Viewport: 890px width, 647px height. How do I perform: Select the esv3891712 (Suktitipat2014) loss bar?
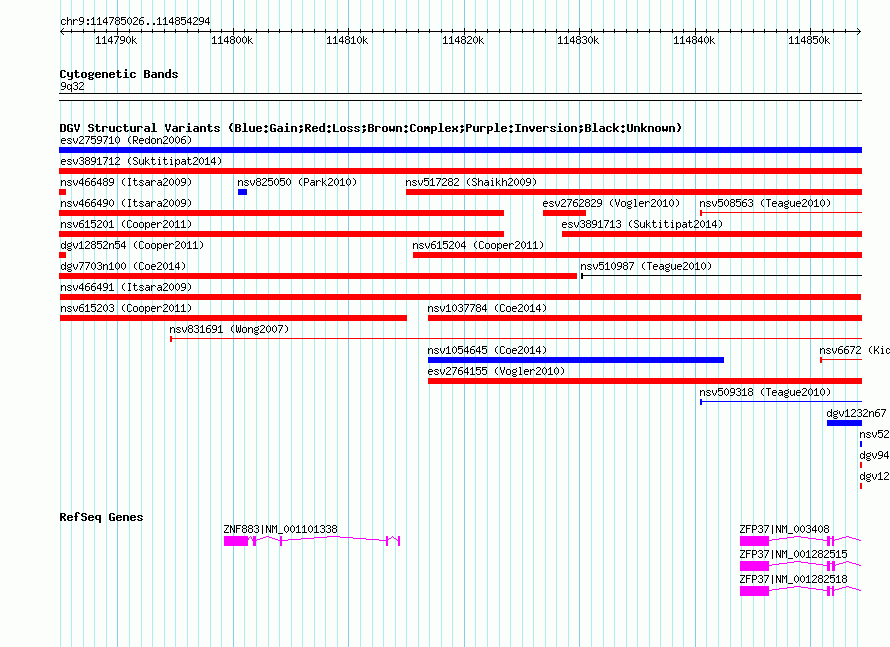coord(460,171)
